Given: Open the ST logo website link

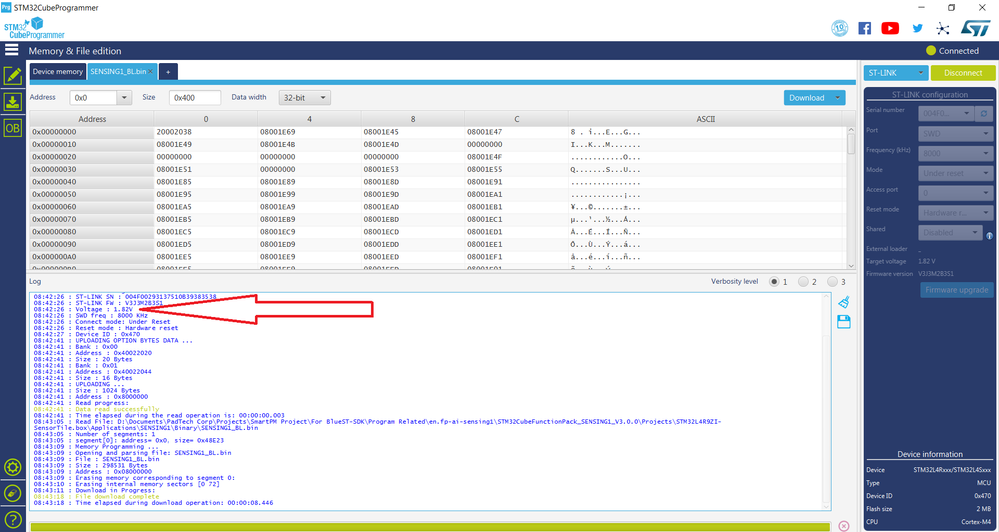Looking at the screenshot, I should coord(975,28).
